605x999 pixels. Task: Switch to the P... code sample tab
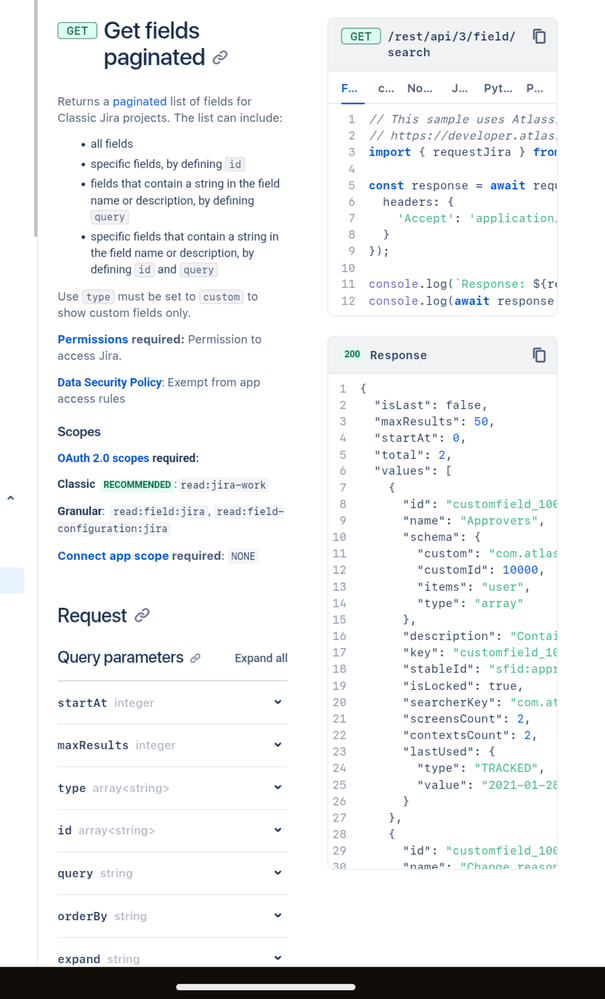[x=534, y=89]
